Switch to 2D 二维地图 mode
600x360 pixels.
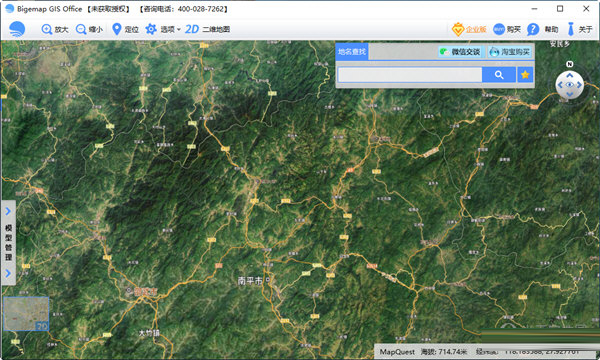pos(207,29)
